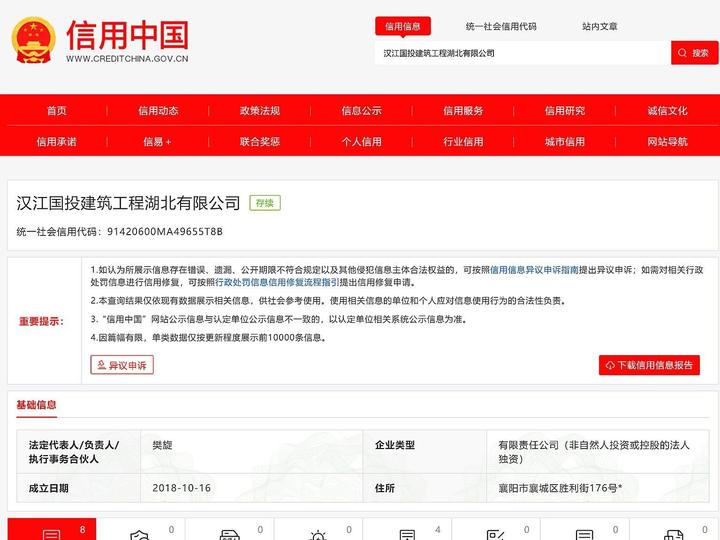The width and height of the screenshot is (720, 540).
Task: Select the 基础信息 tab
Action: pos(36,405)
